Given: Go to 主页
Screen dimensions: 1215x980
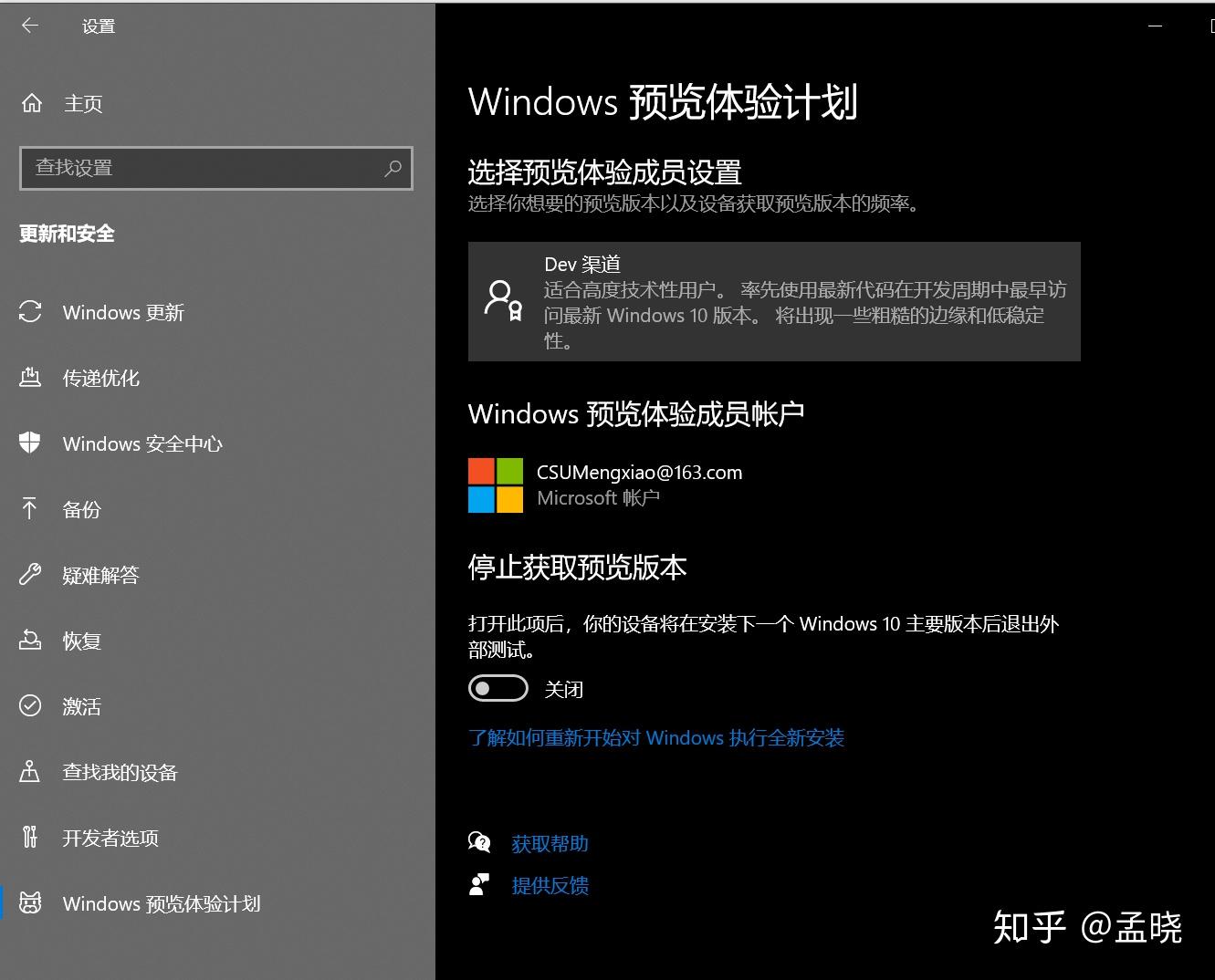Looking at the screenshot, I should (x=83, y=103).
